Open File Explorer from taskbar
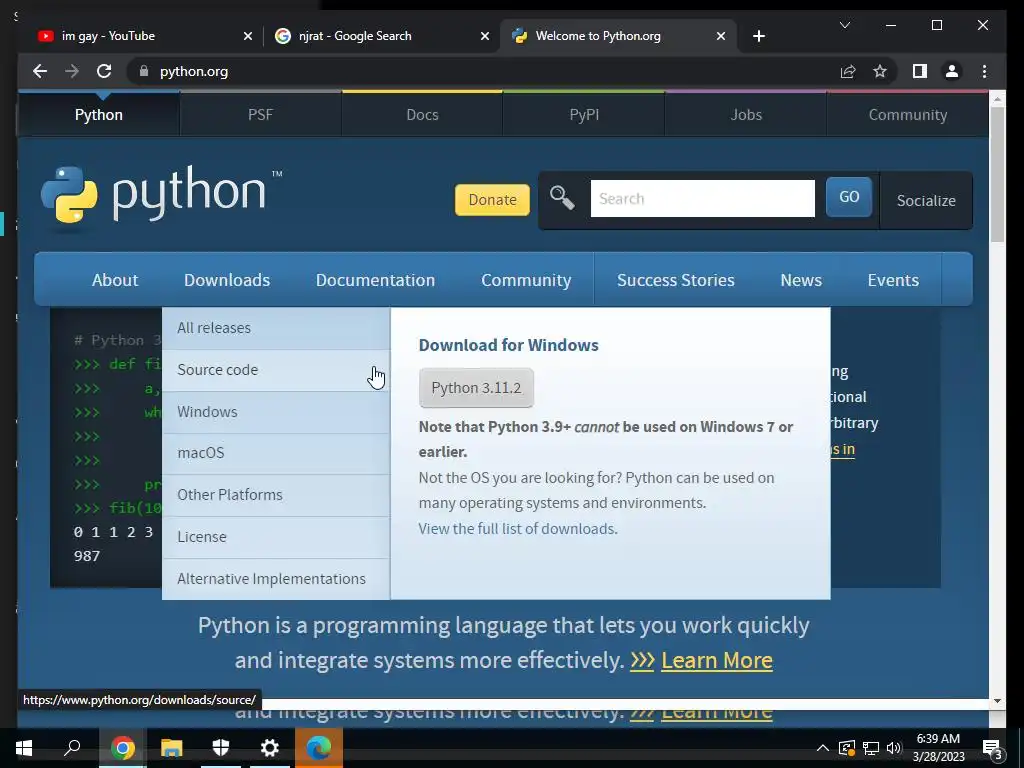Viewport: 1024px width, 768px height. (172, 748)
